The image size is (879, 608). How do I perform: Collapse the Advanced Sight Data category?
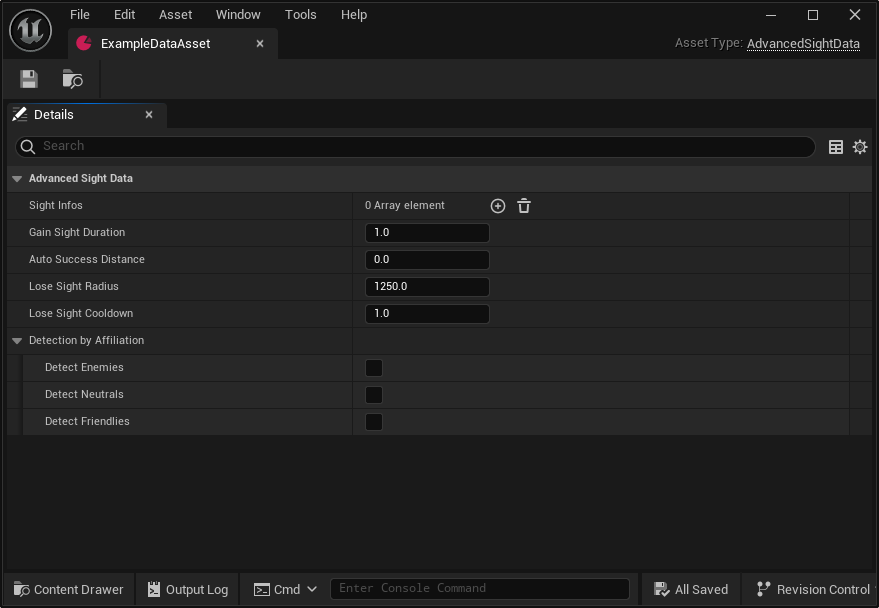pos(17,179)
